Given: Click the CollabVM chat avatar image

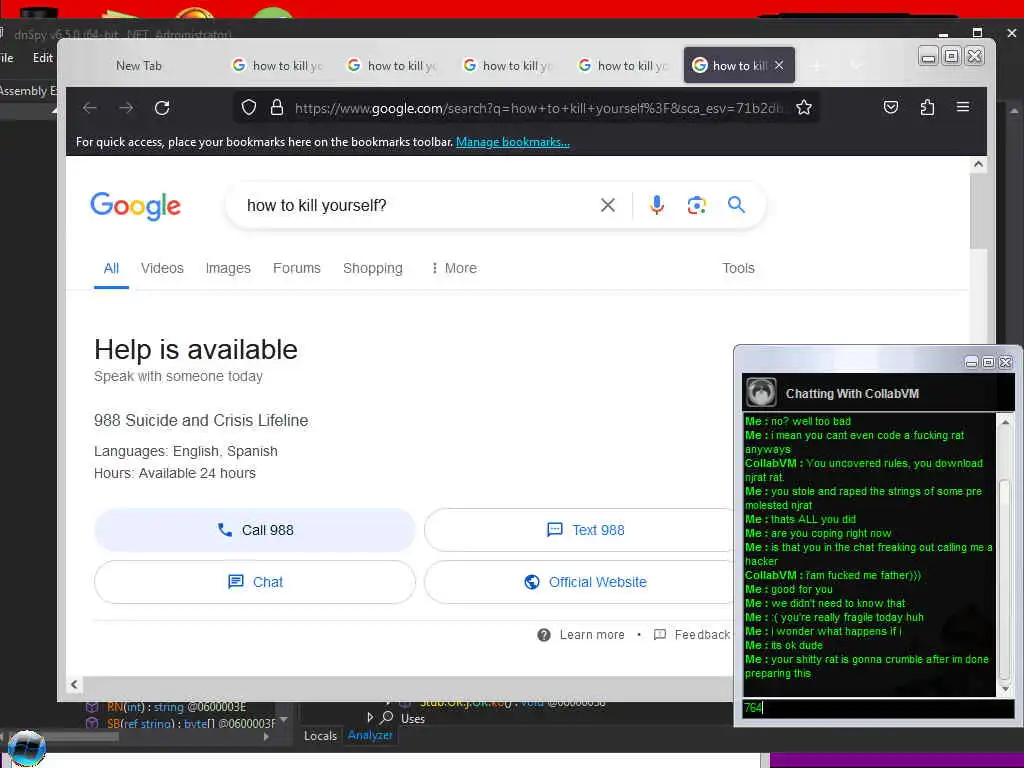Looking at the screenshot, I should coord(761,392).
